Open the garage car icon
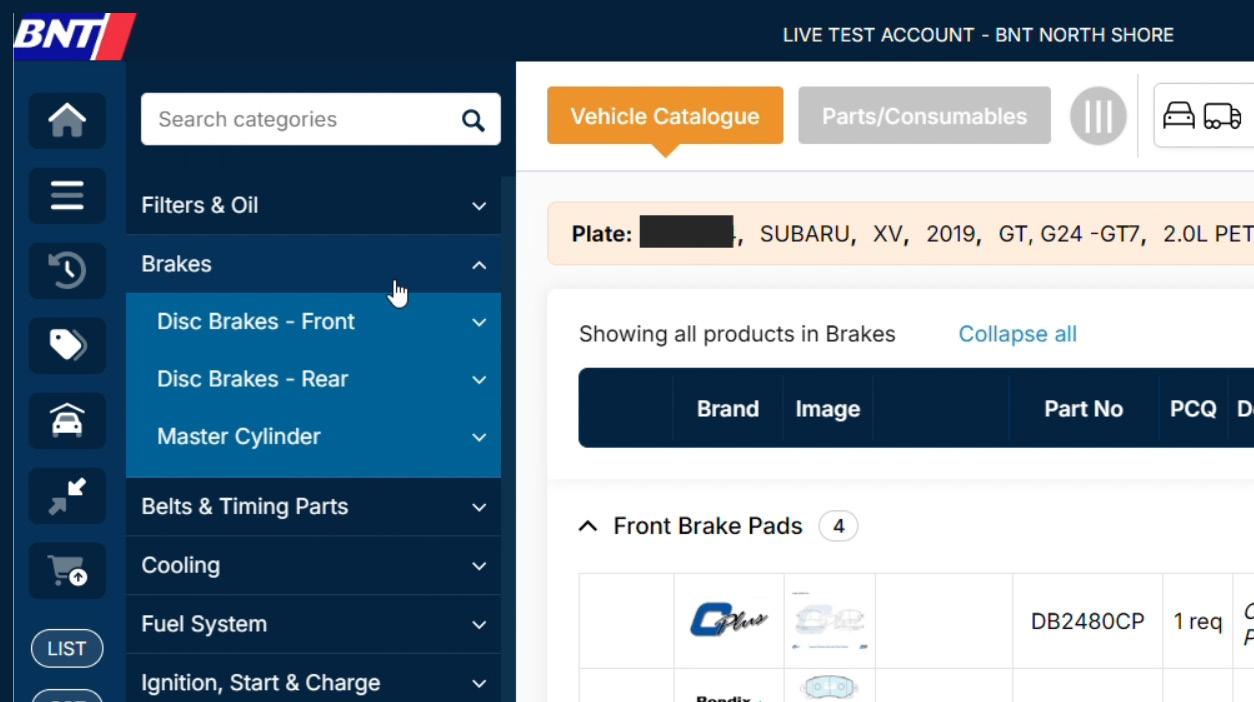 [x=67, y=421]
